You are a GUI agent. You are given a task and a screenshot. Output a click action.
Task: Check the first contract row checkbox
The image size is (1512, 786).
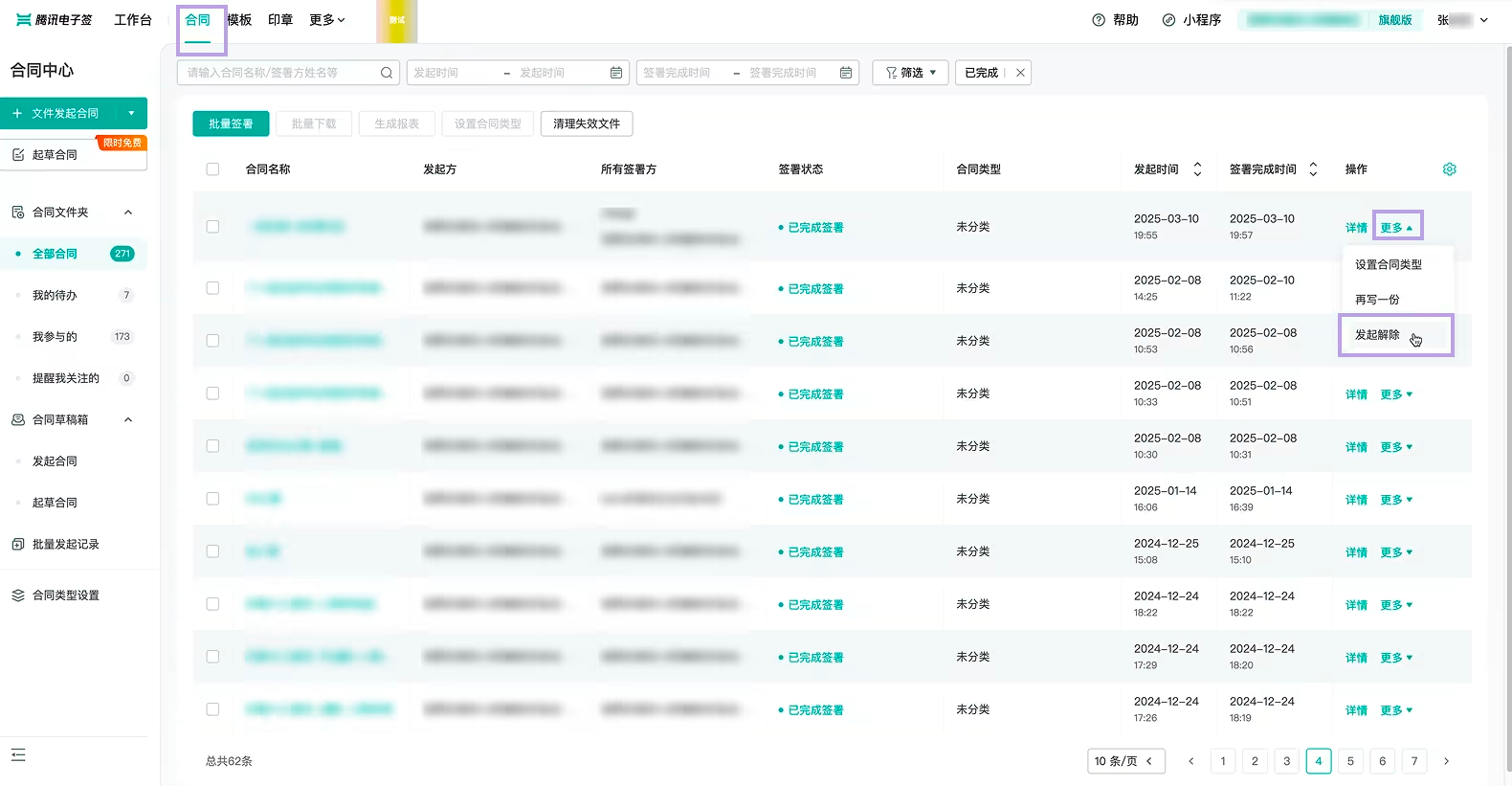pyautogui.click(x=212, y=227)
